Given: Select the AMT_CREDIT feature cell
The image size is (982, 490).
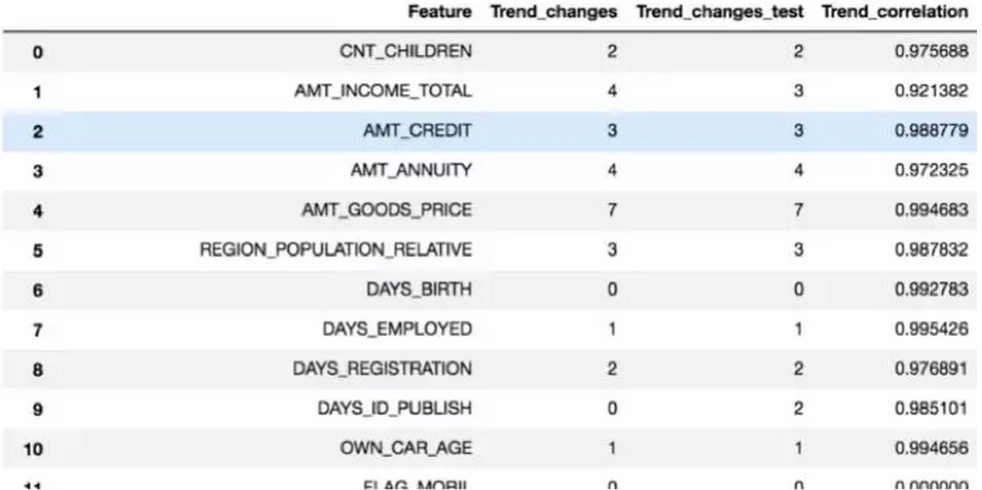Looking at the screenshot, I should click(x=417, y=131).
